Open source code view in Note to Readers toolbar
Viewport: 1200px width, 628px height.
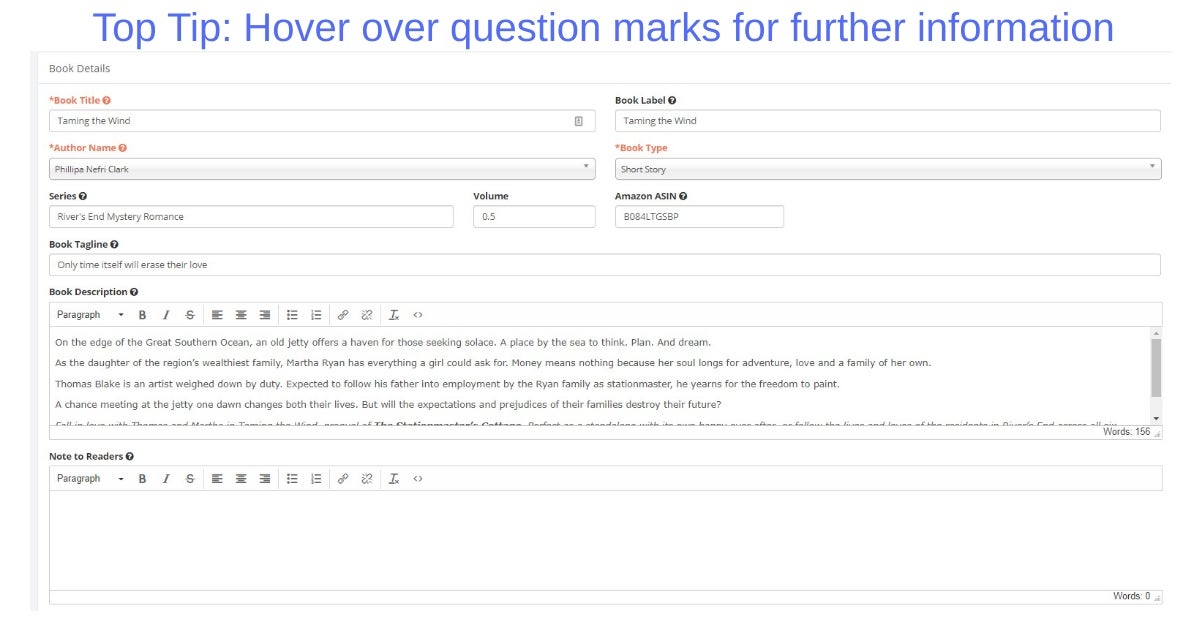418,479
